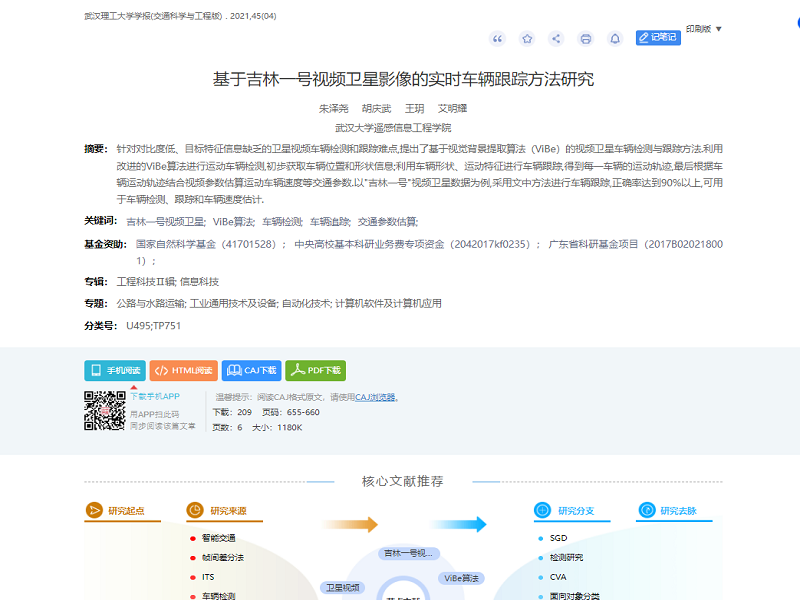
Task: Click the share icon
Action: click(556, 39)
